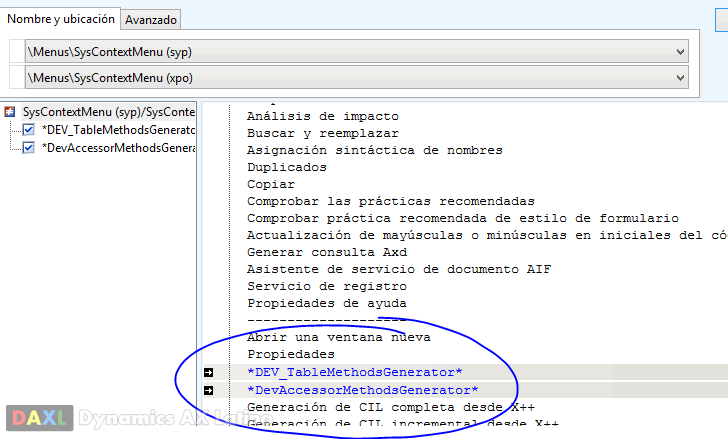Select the Nombre y ubicación tab
The image size is (728, 439).
60,18
